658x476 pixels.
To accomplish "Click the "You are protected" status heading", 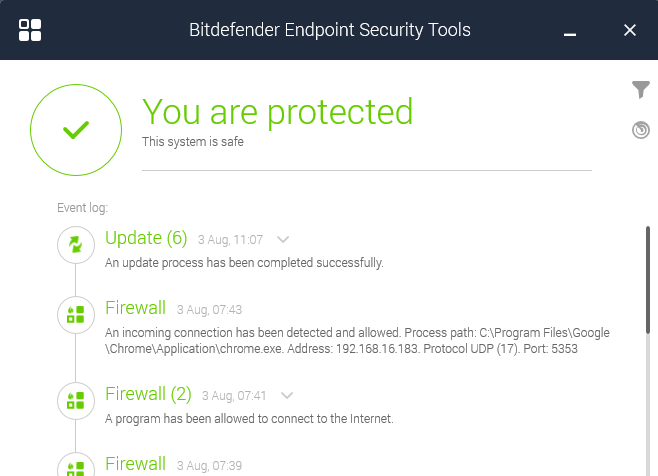I will 277,111.
